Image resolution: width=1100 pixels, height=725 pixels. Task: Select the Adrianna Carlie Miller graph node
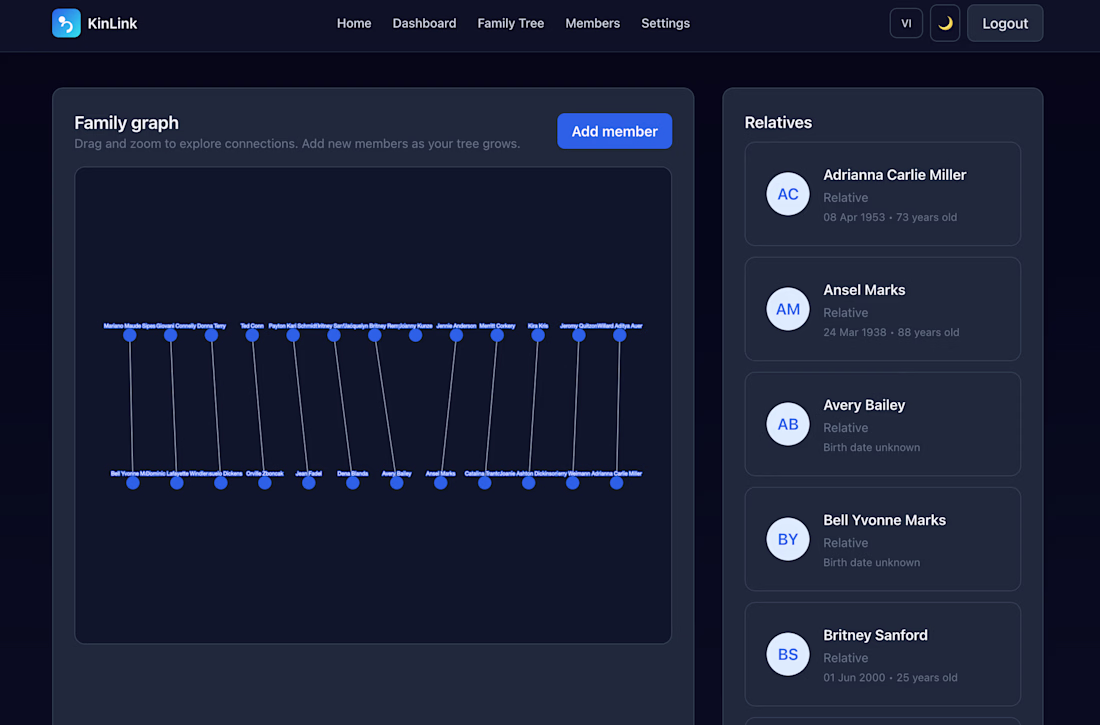(617, 483)
